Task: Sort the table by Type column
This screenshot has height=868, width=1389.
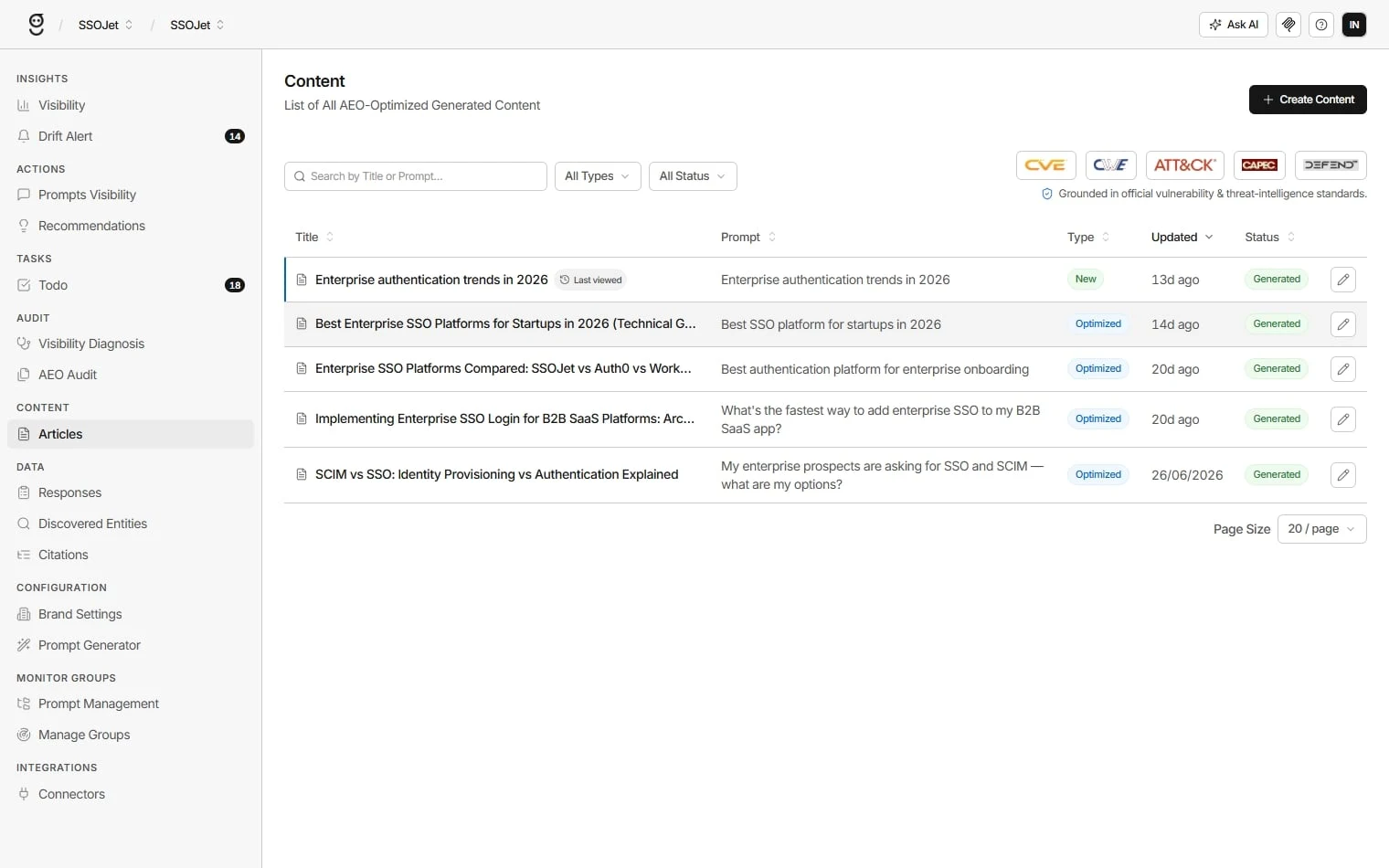Action: point(1088,237)
